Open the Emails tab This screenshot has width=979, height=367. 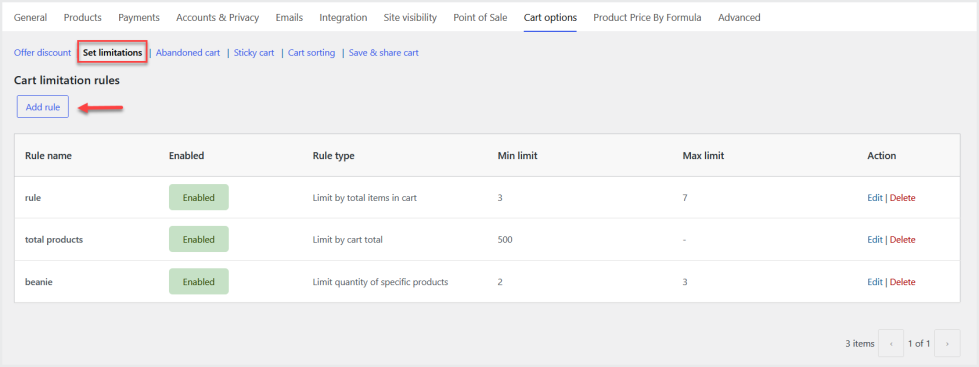coord(289,17)
